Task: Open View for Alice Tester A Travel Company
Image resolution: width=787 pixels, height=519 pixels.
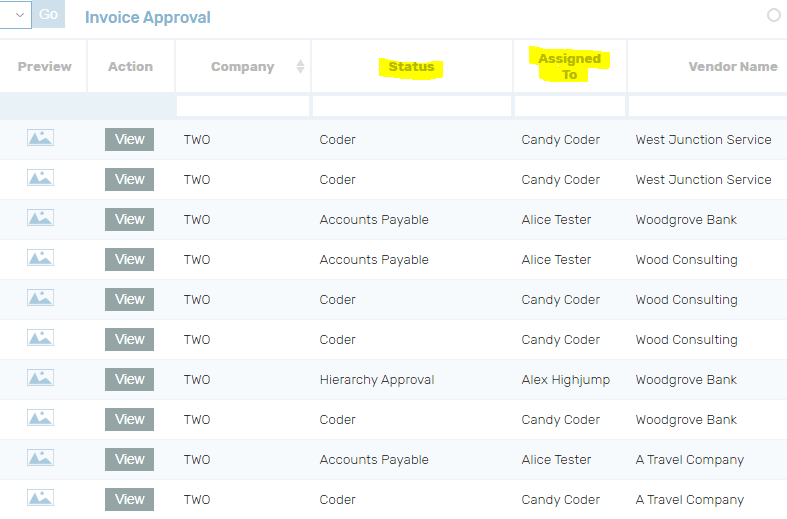Action: click(129, 459)
